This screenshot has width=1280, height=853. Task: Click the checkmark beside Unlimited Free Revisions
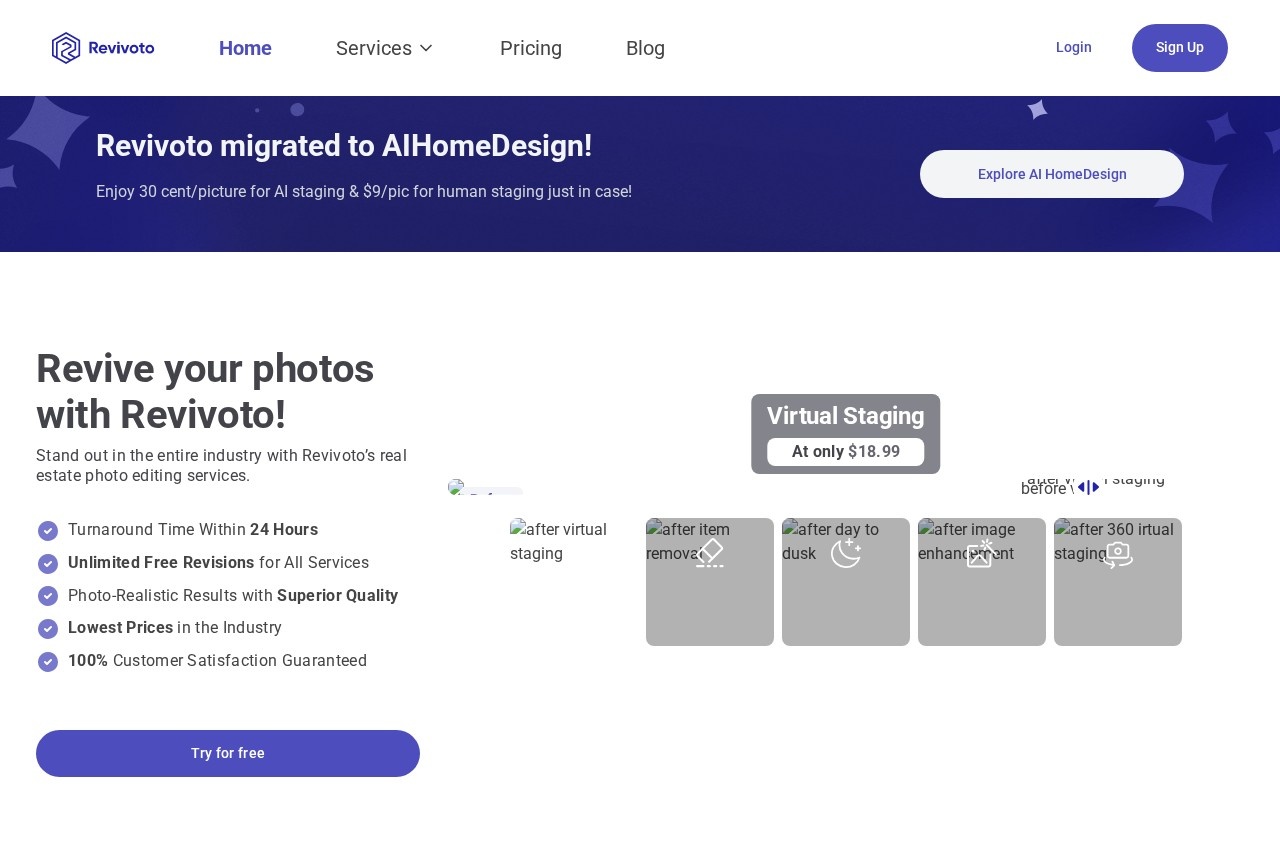pos(48,564)
